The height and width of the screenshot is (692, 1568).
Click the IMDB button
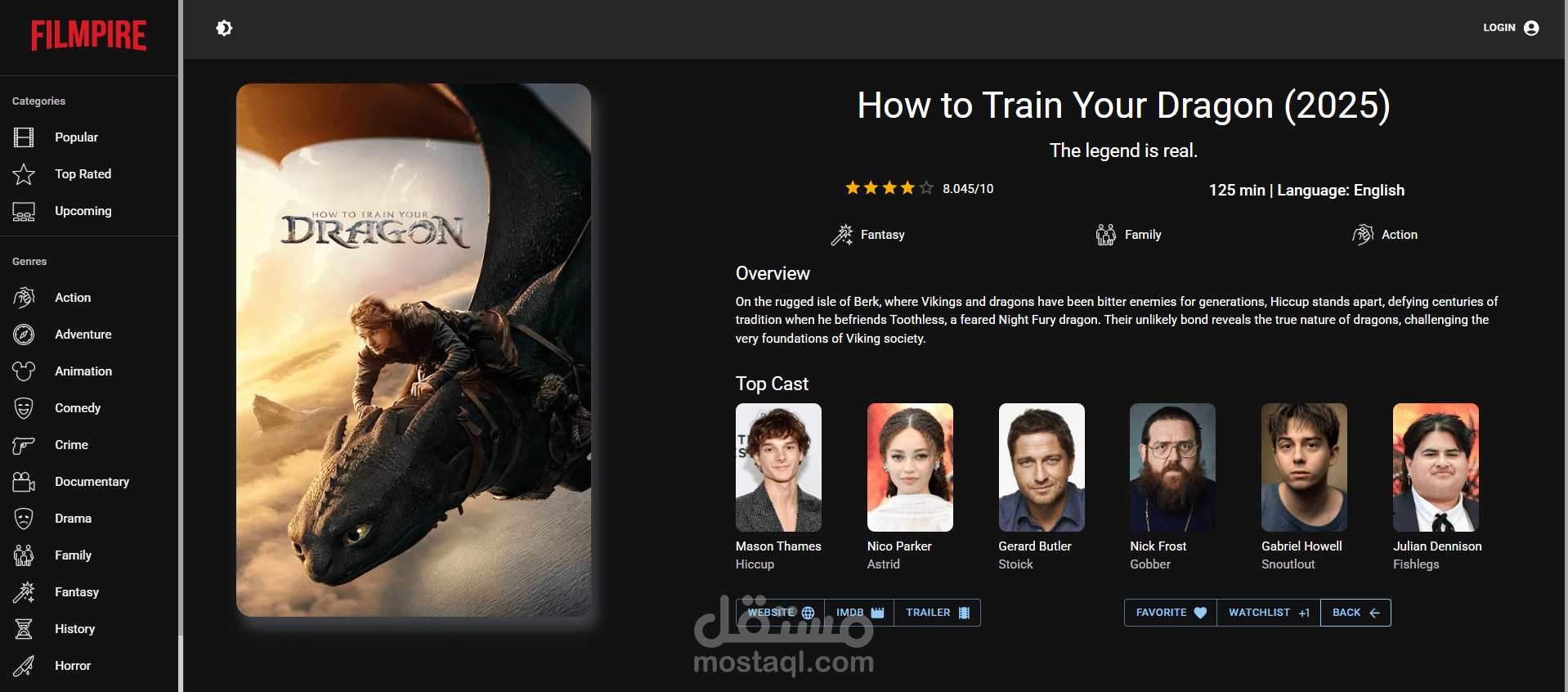pyautogui.click(x=859, y=613)
